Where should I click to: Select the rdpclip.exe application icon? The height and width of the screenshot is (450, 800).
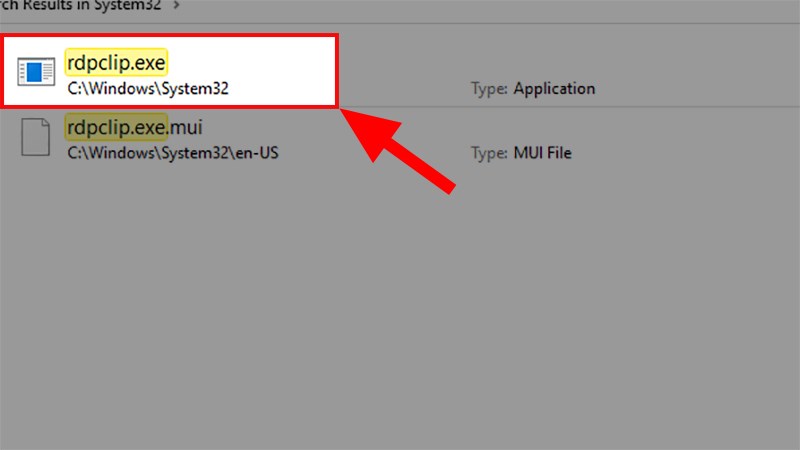pyautogui.click(x=36, y=71)
